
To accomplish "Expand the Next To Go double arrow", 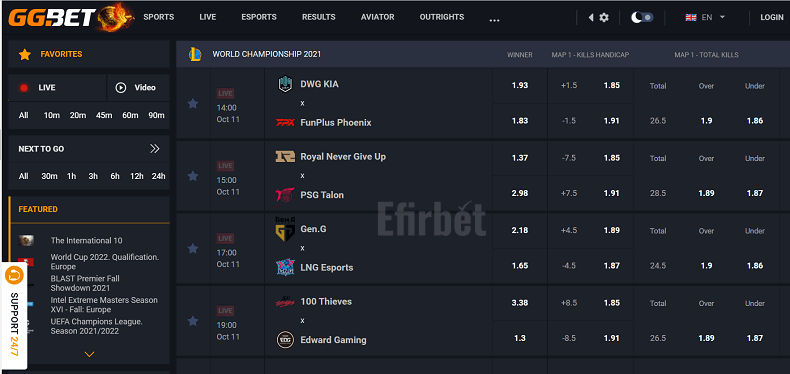I will click(x=155, y=149).
